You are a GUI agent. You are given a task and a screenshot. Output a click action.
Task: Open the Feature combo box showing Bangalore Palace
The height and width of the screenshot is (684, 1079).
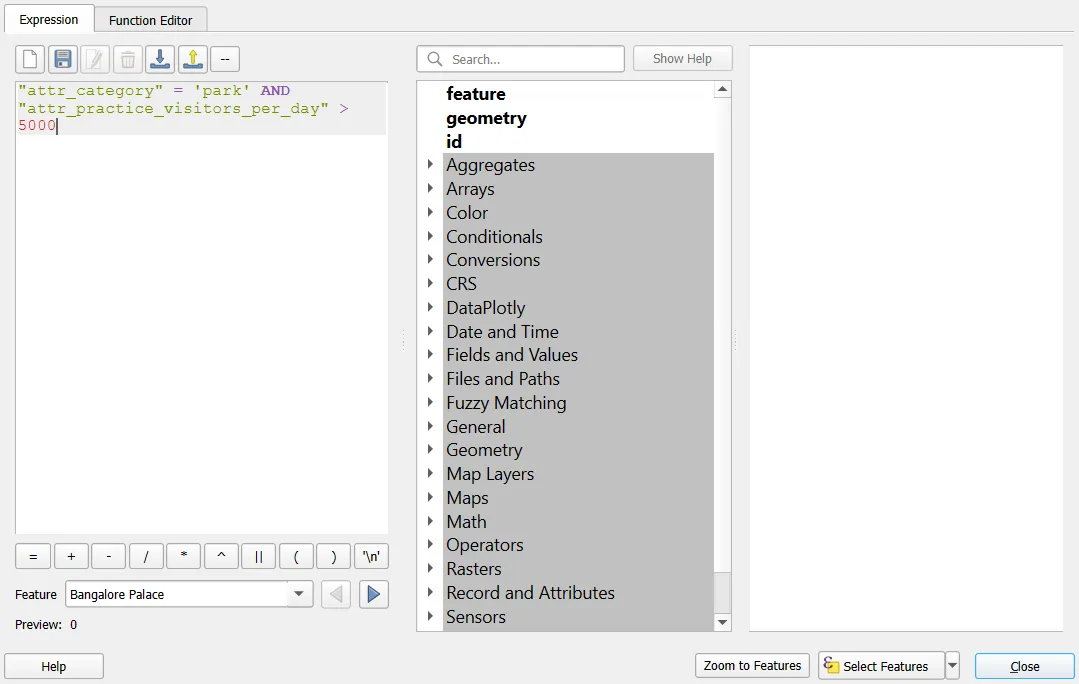point(189,595)
